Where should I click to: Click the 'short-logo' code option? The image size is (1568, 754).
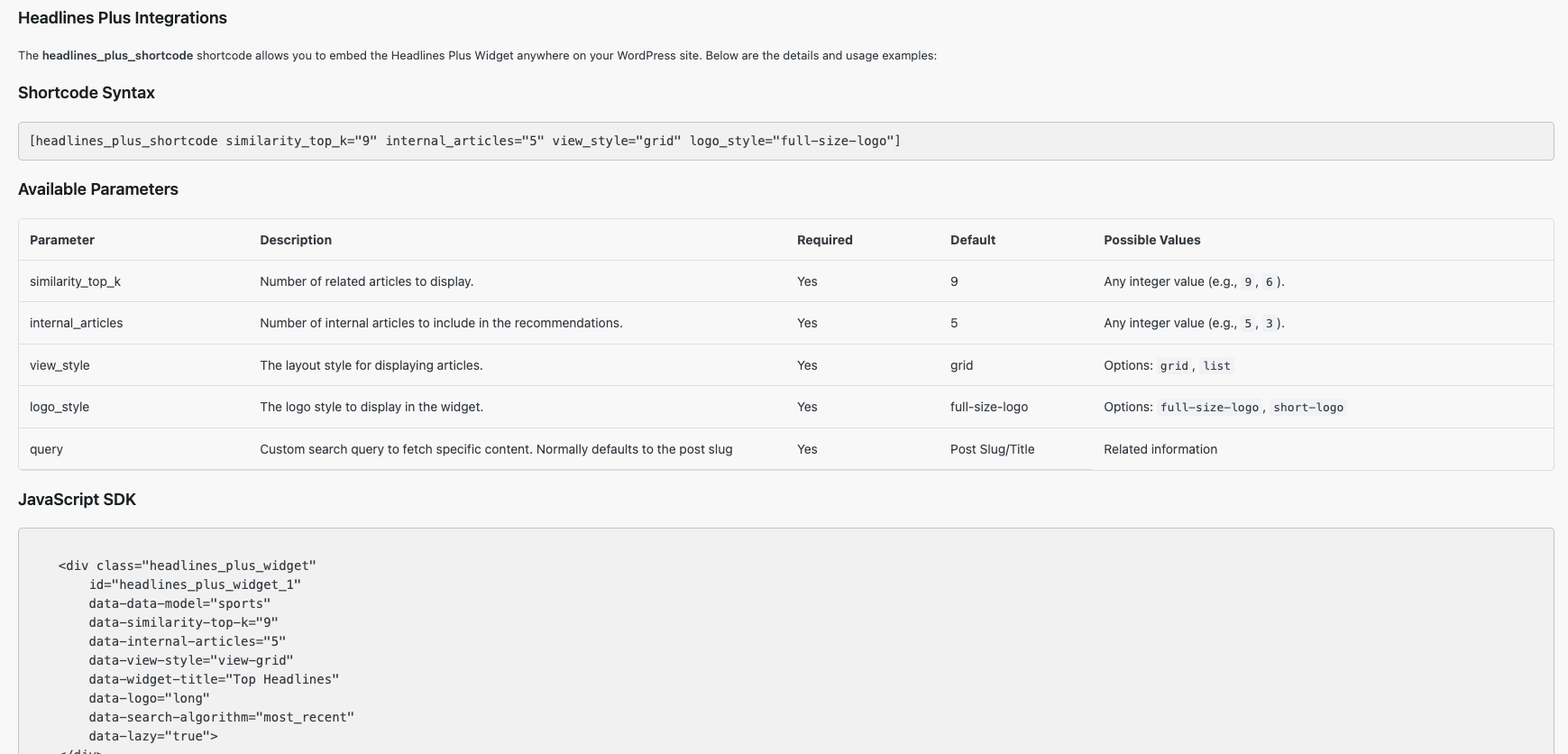(x=1308, y=408)
